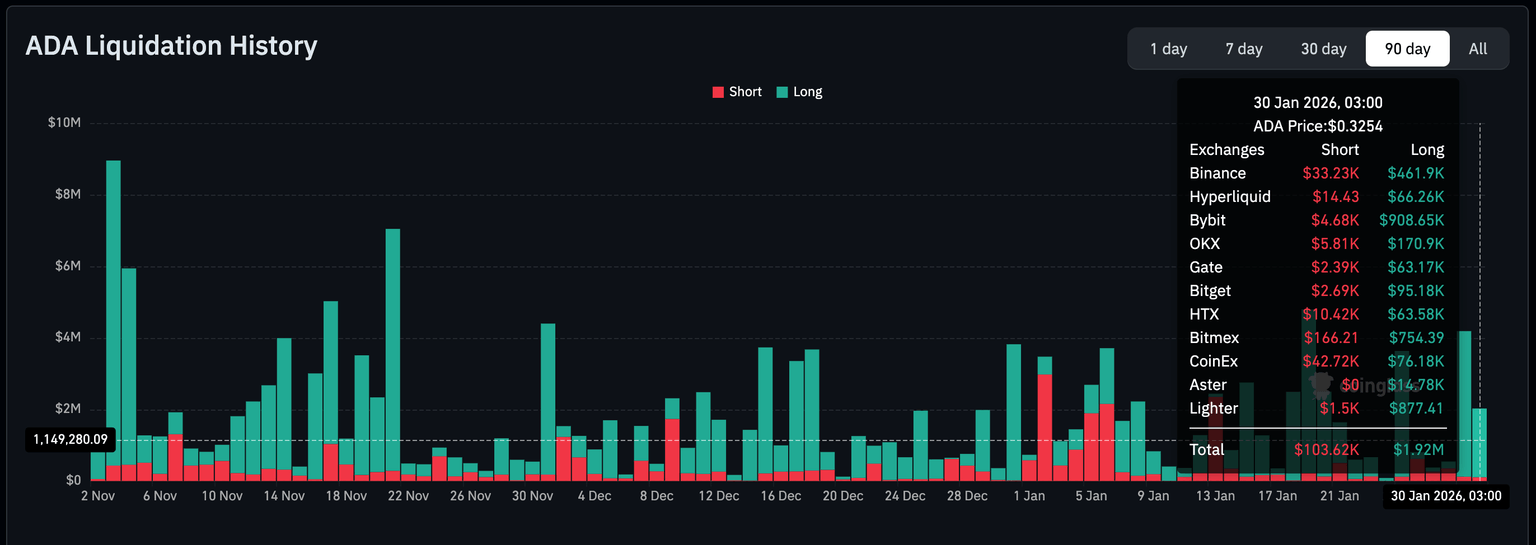This screenshot has height=545, width=1536.
Task: Switch to the 1 day range
Action: [1168, 48]
